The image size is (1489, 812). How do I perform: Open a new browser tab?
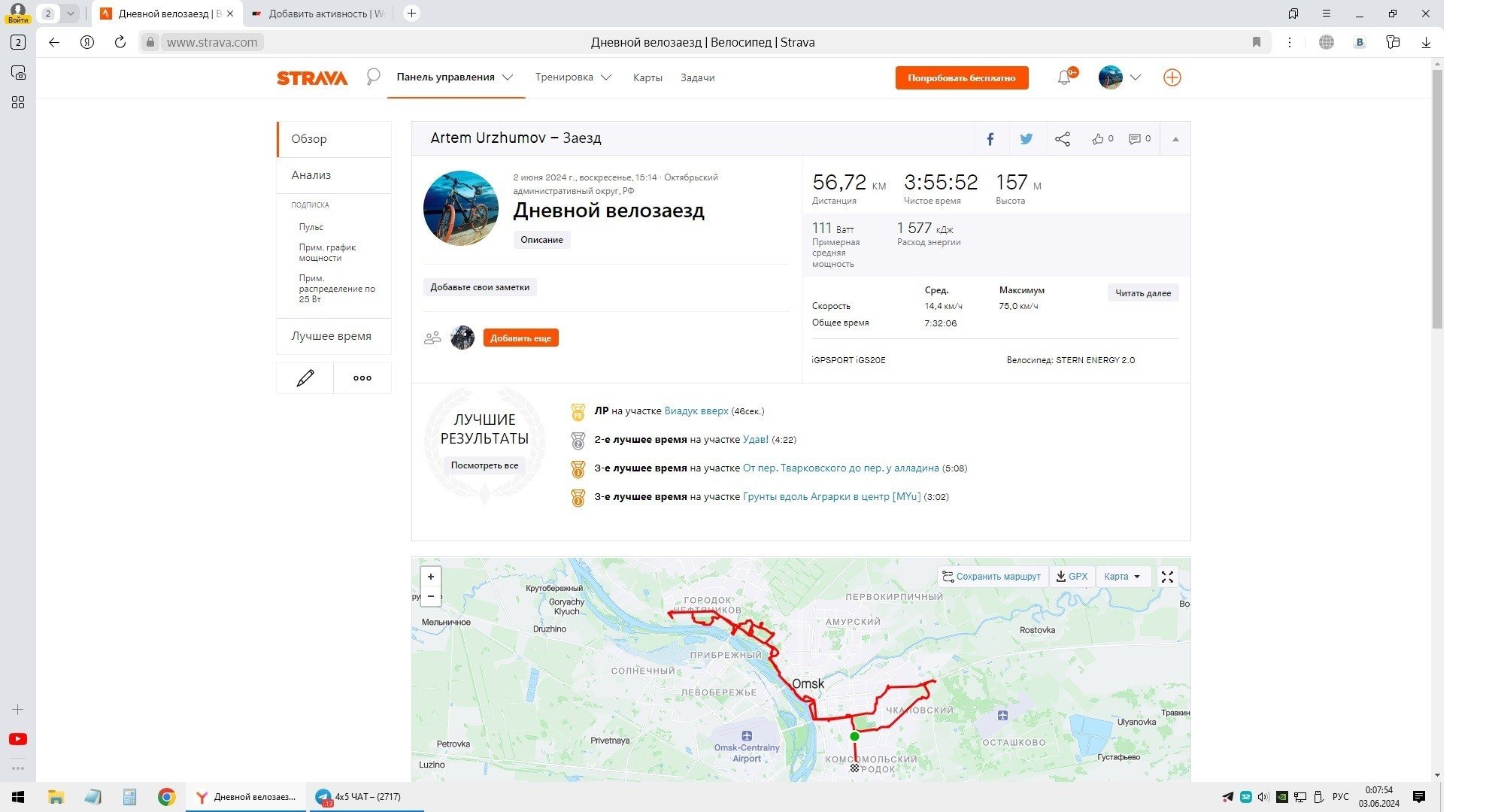click(x=411, y=14)
